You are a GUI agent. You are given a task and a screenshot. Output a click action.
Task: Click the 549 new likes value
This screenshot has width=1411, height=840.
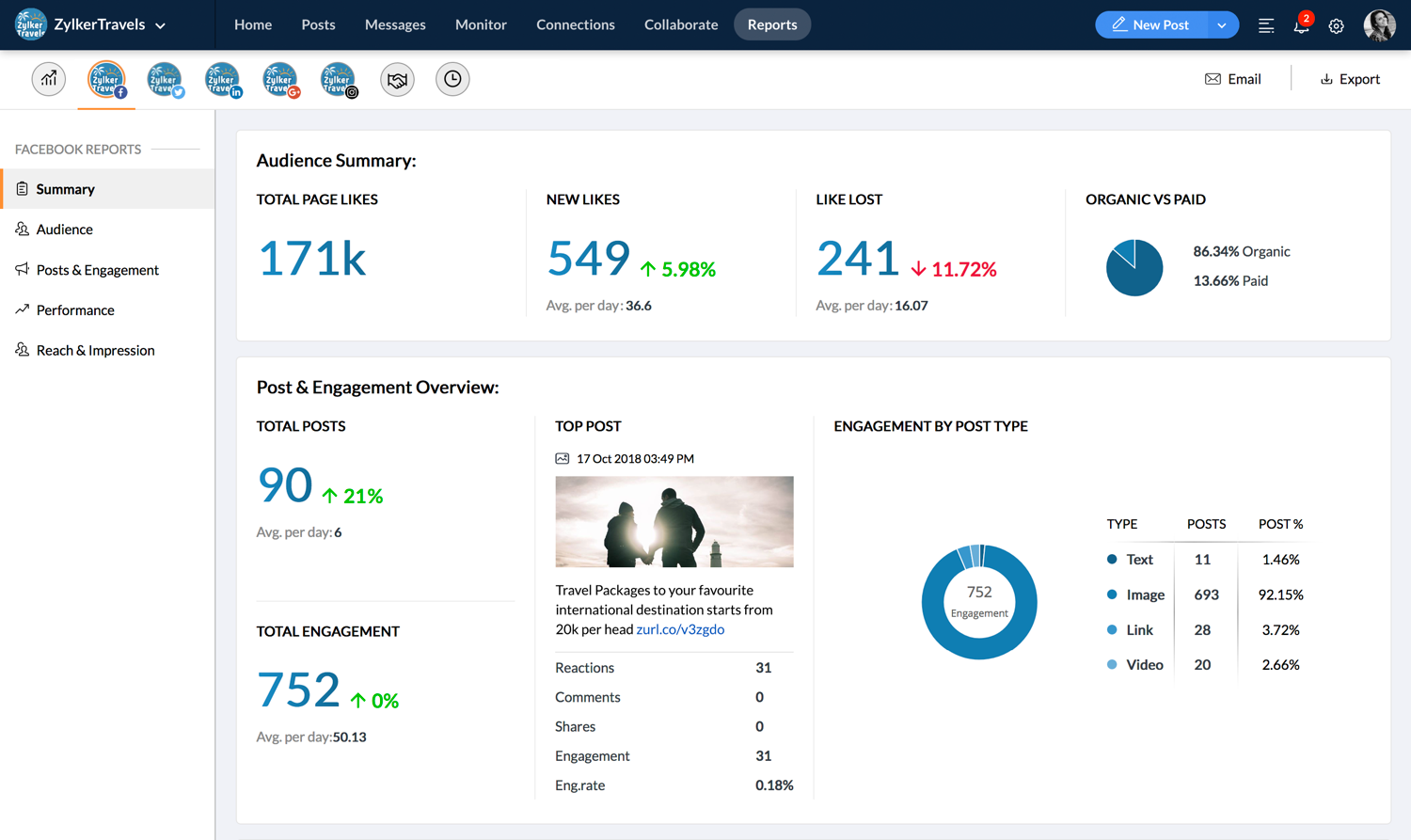coord(588,258)
